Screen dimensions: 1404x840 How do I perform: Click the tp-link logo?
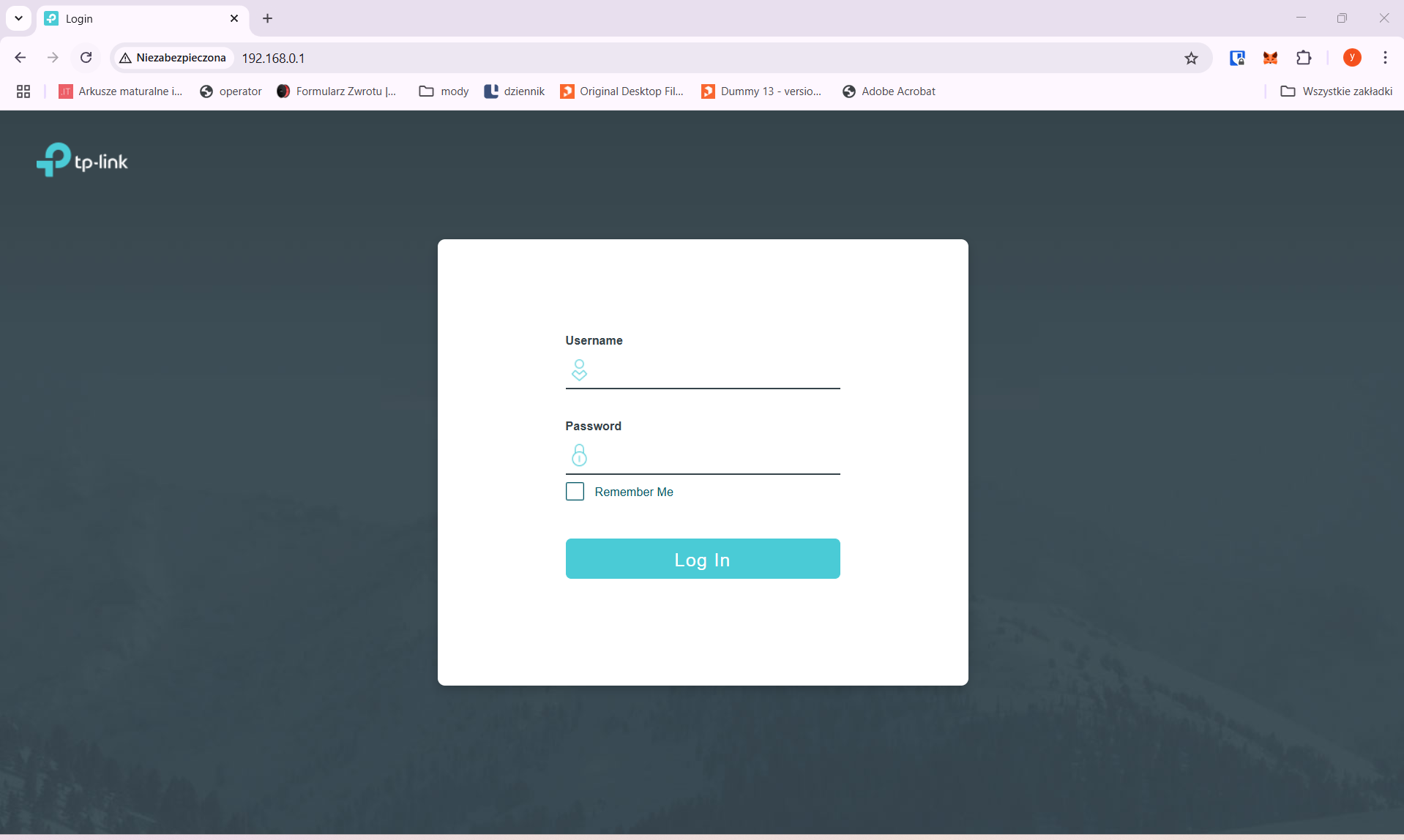click(x=82, y=160)
